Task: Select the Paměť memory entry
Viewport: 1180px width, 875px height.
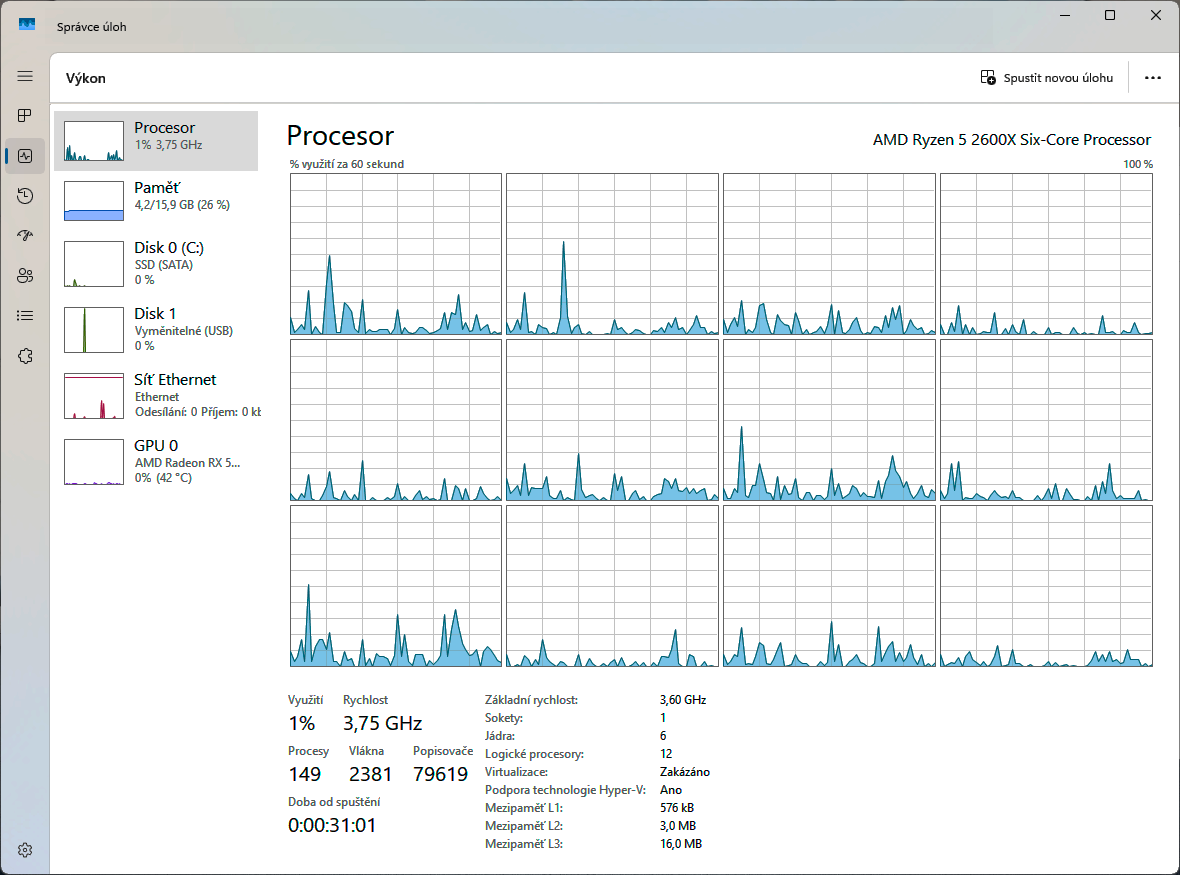Action: tap(156, 201)
